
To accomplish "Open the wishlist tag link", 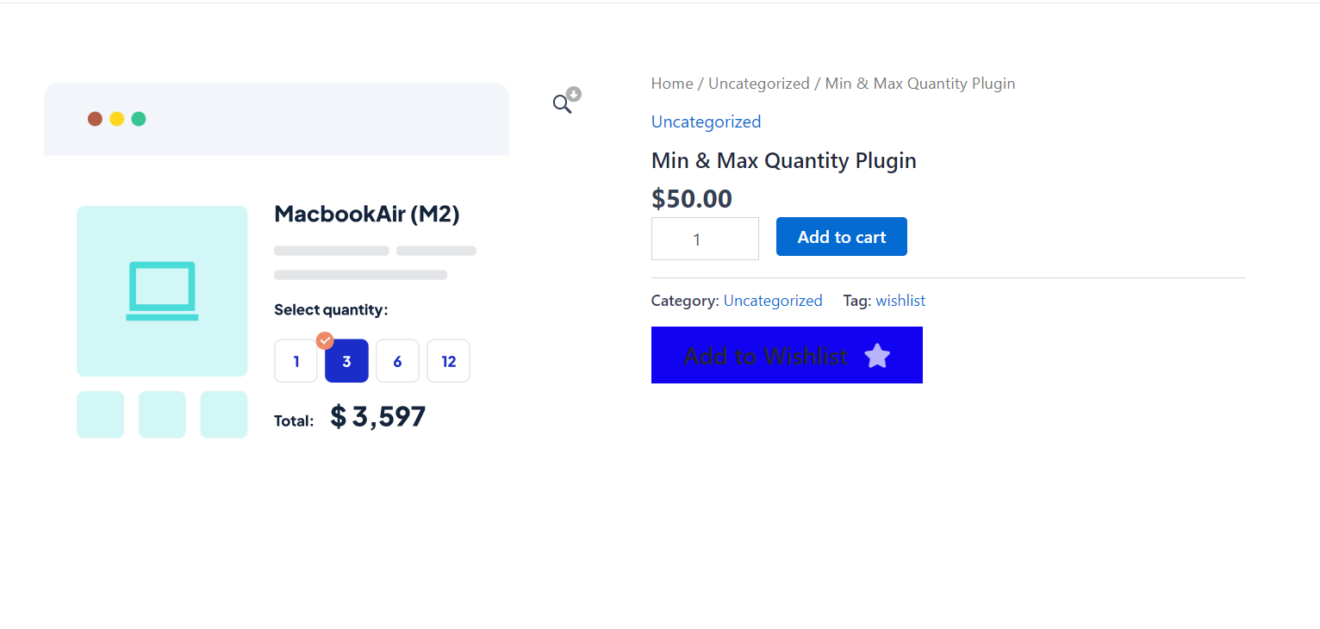I will pos(900,301).
